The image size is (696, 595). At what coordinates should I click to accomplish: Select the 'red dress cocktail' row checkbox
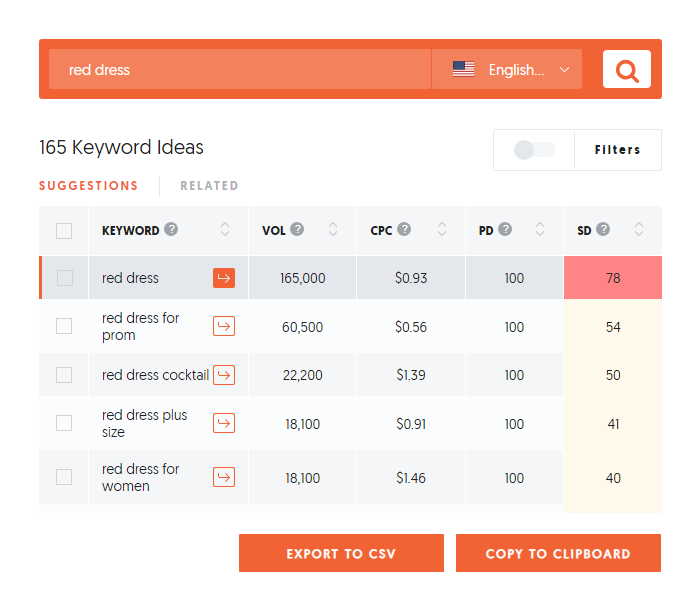coord(64,375)
